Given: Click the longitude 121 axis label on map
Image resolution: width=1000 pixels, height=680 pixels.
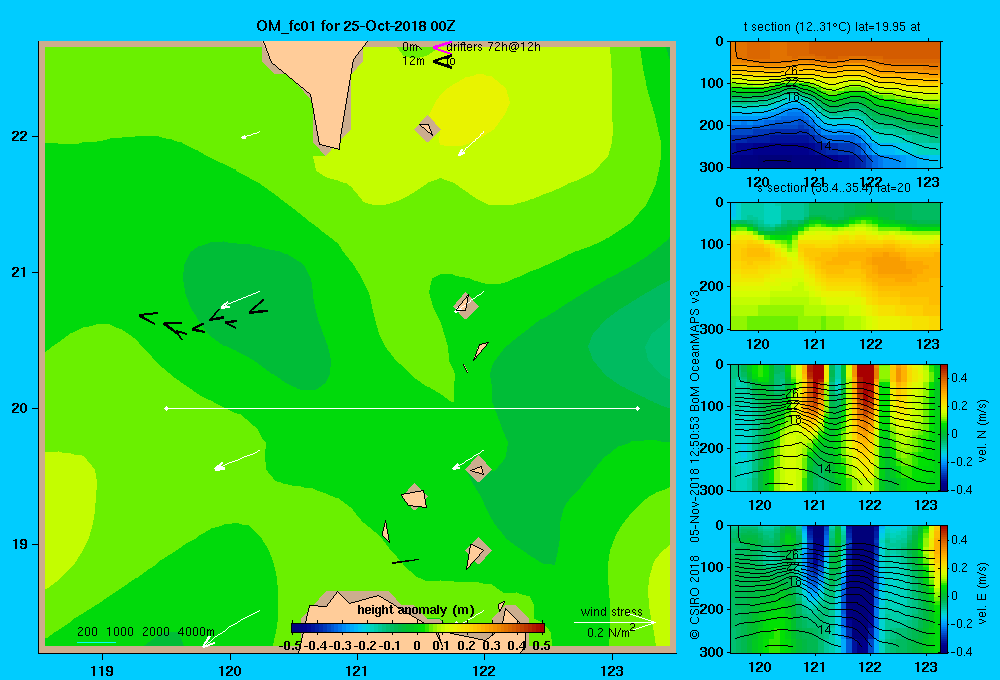Looking at the screenshot, I should 357,670.
